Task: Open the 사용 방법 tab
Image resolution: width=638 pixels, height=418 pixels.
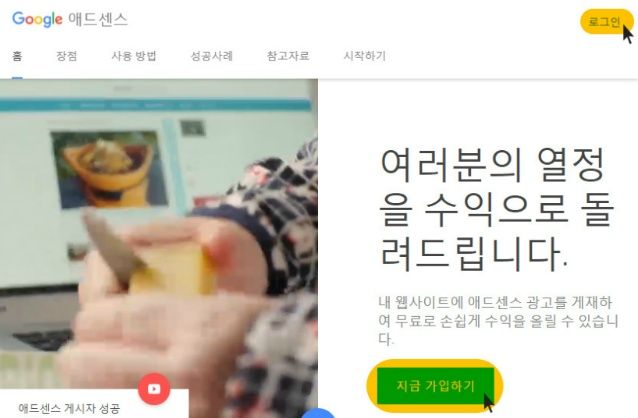Action: pos(134,56)
